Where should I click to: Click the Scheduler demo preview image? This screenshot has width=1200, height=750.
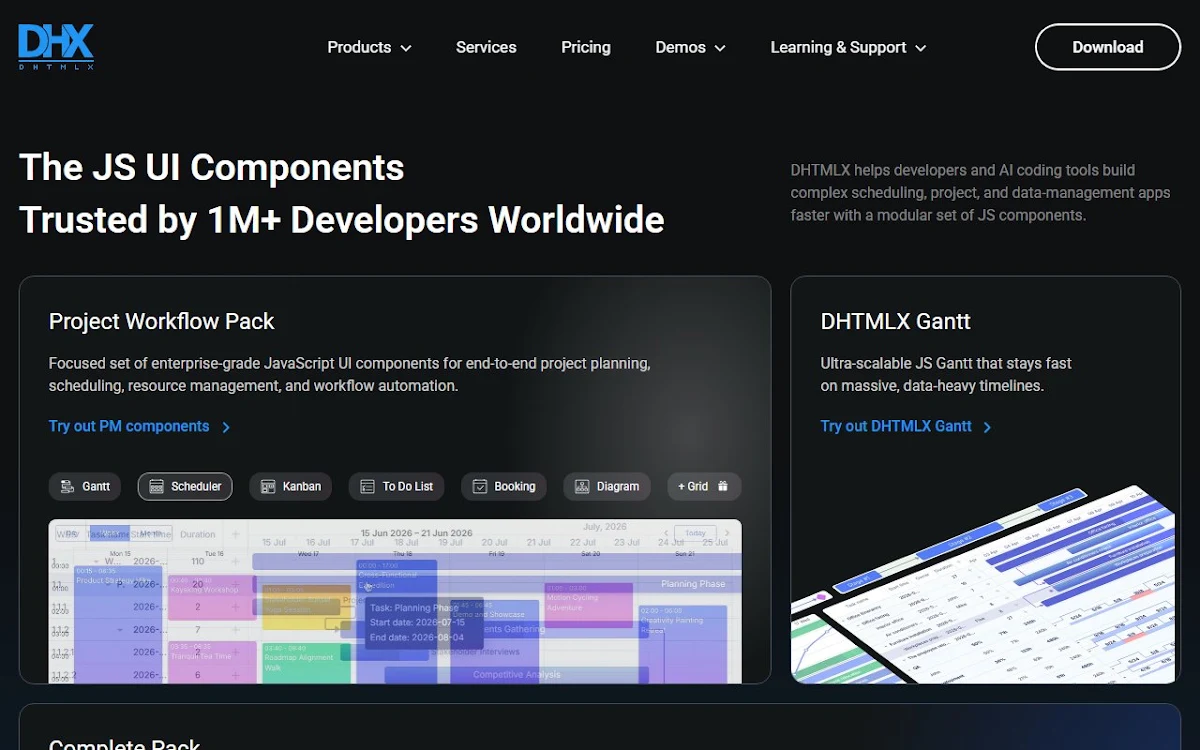[395, 601]
